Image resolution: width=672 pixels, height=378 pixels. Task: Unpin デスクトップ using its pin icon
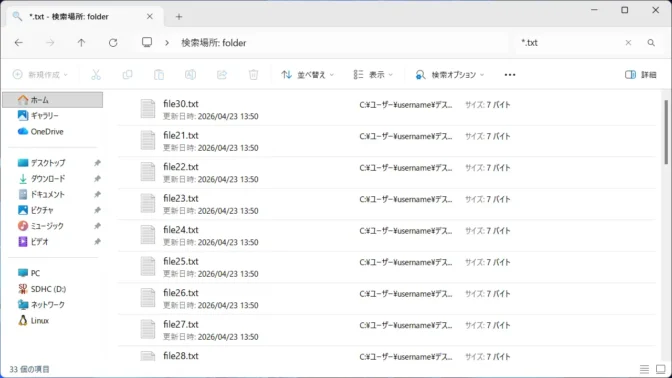pos(97,163)
